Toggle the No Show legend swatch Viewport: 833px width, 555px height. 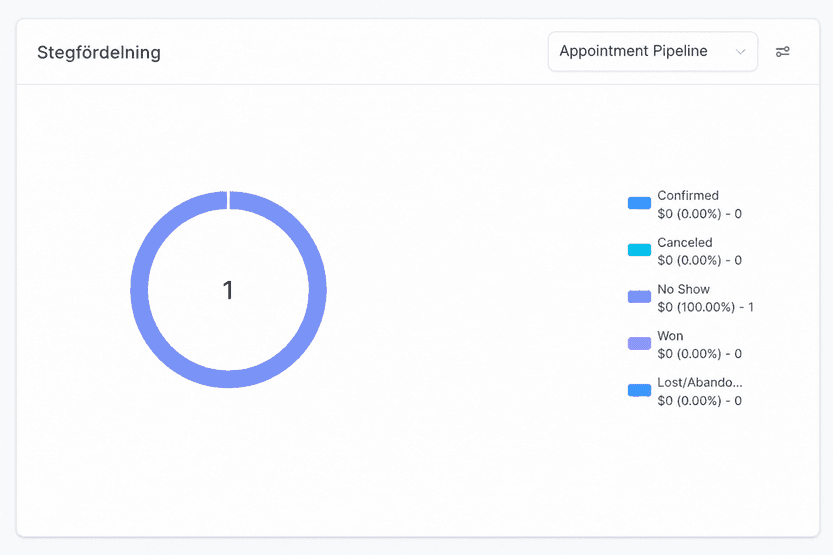click(x=639, y=296)
